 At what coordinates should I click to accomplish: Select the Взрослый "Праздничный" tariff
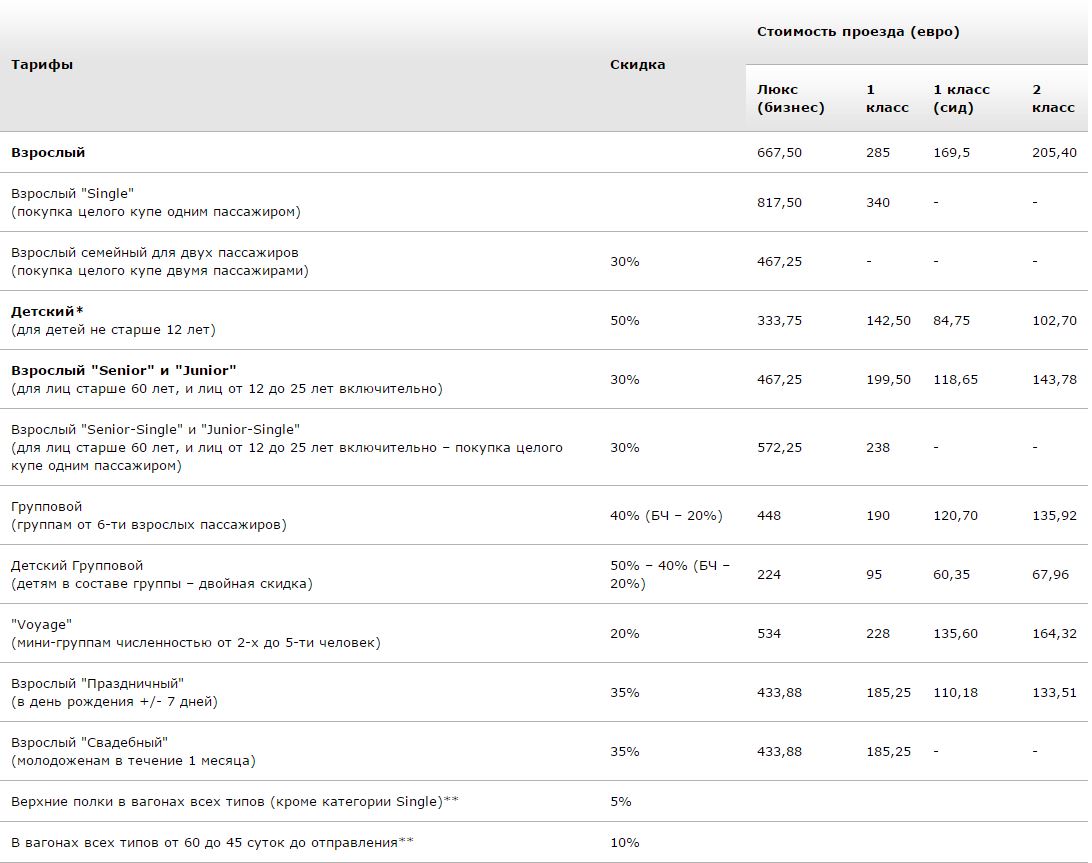98,683
